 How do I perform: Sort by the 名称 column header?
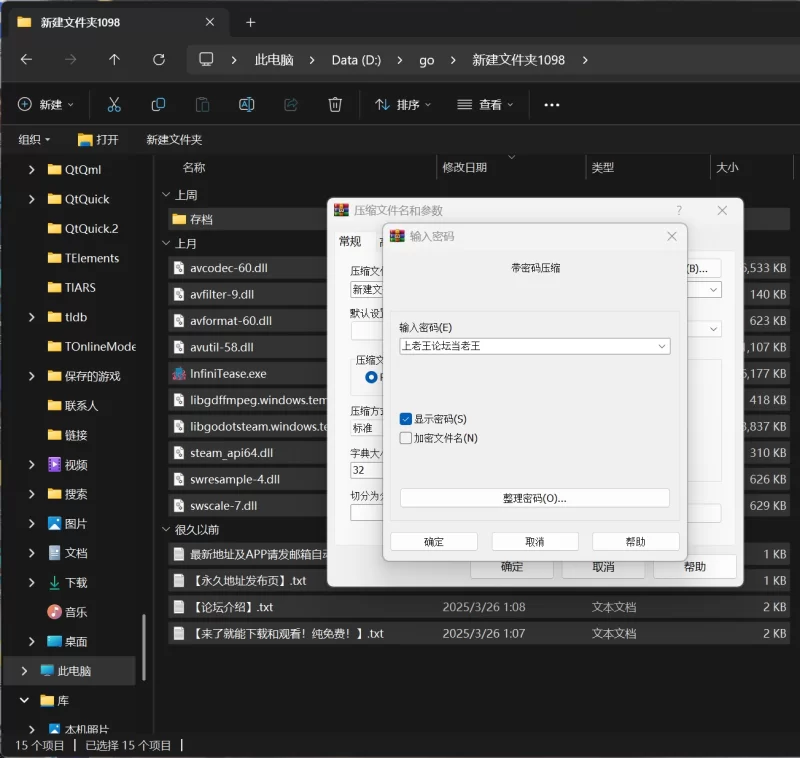pyautogui.click(x=194, y=167)
